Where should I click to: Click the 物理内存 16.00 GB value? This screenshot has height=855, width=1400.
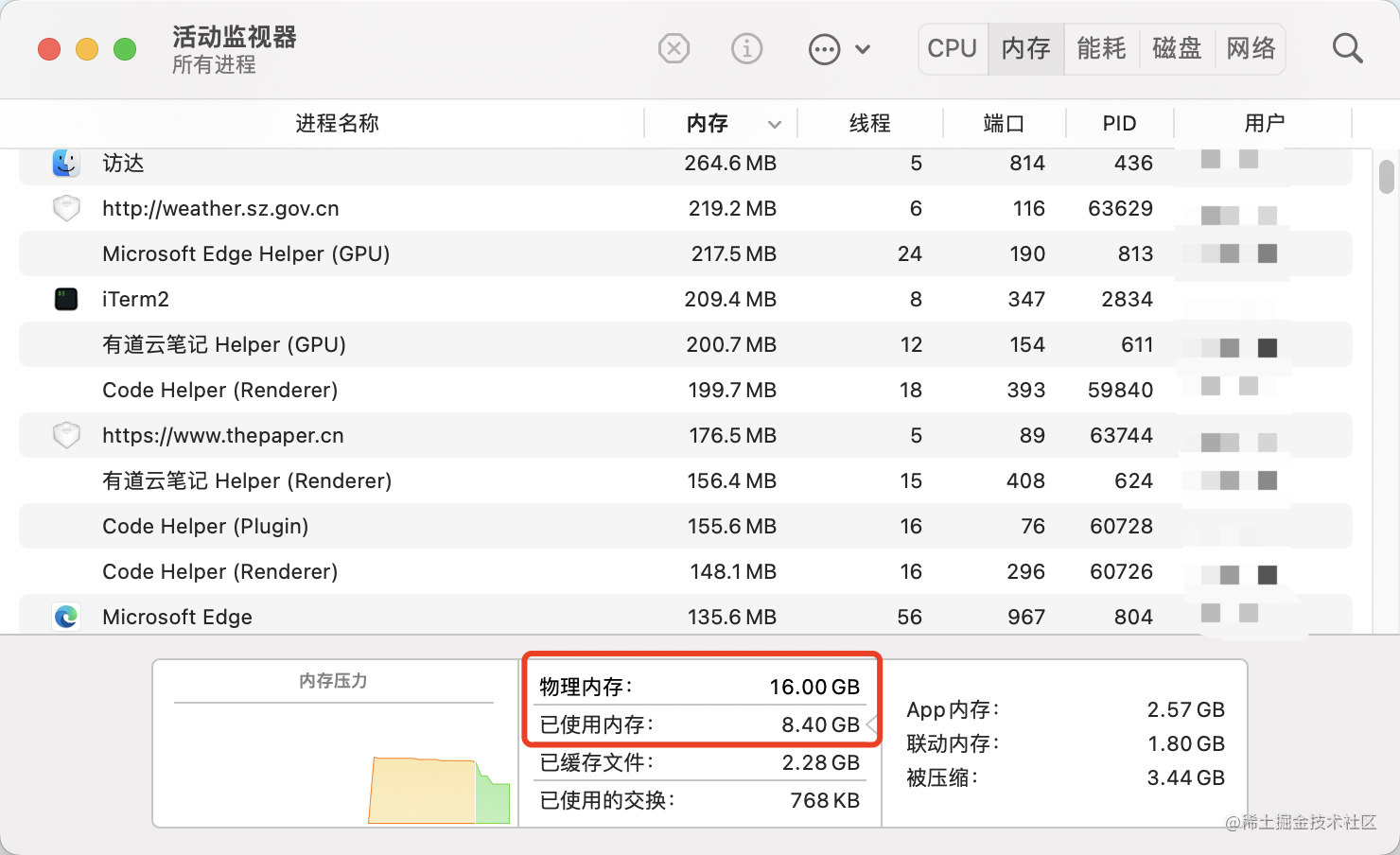pos(814,687)
